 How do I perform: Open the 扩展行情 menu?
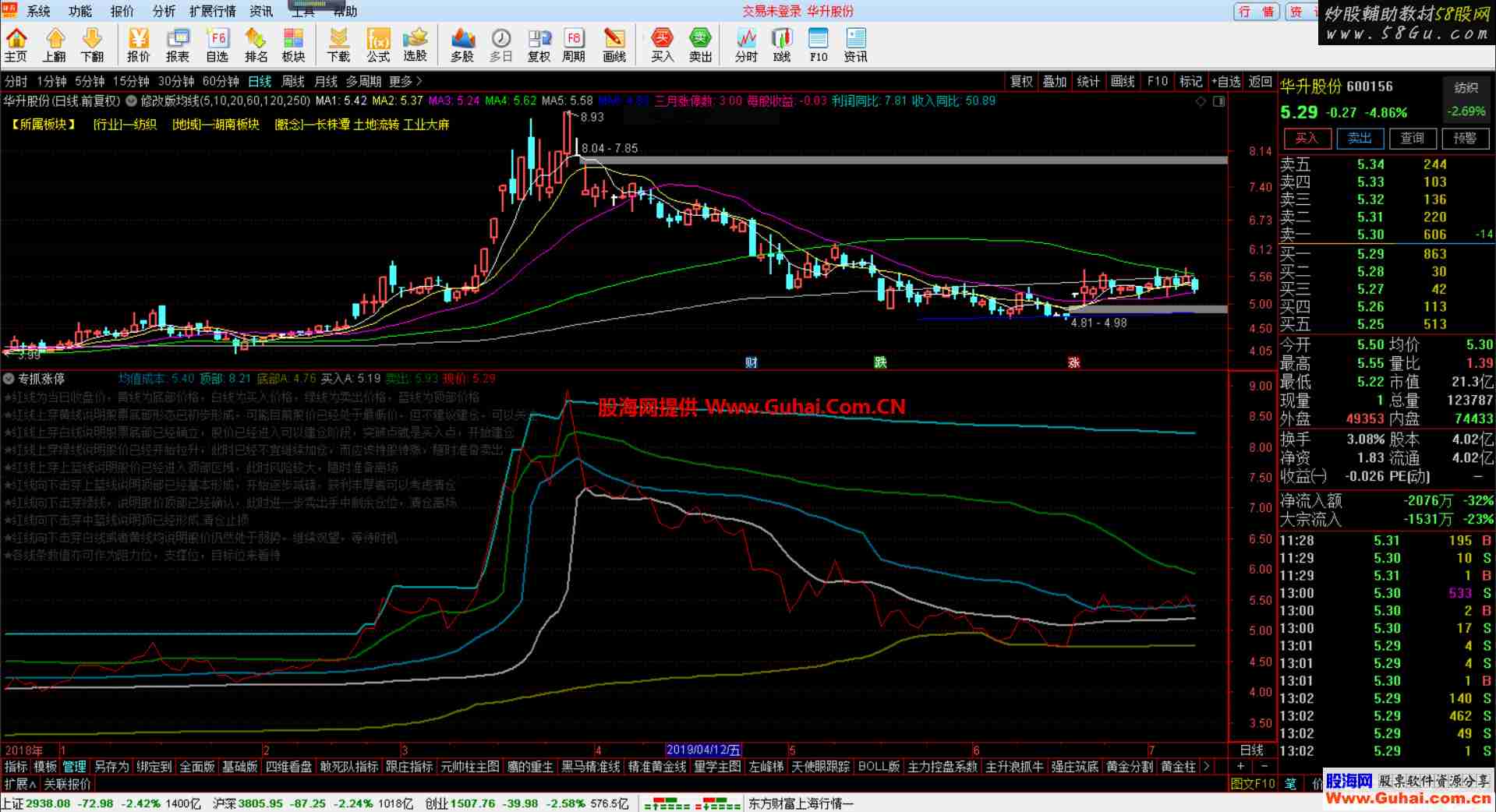(212, 11)
